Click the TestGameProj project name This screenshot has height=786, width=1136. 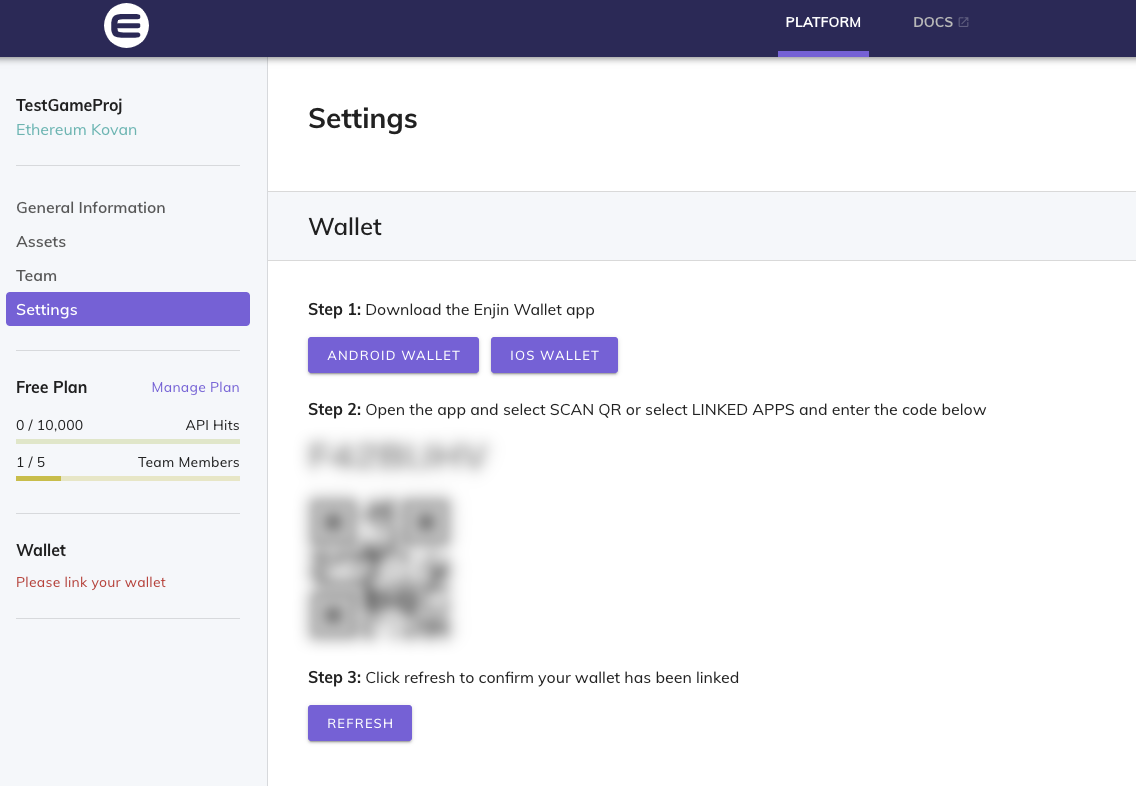pyautogui.click(x=69, y=106)
